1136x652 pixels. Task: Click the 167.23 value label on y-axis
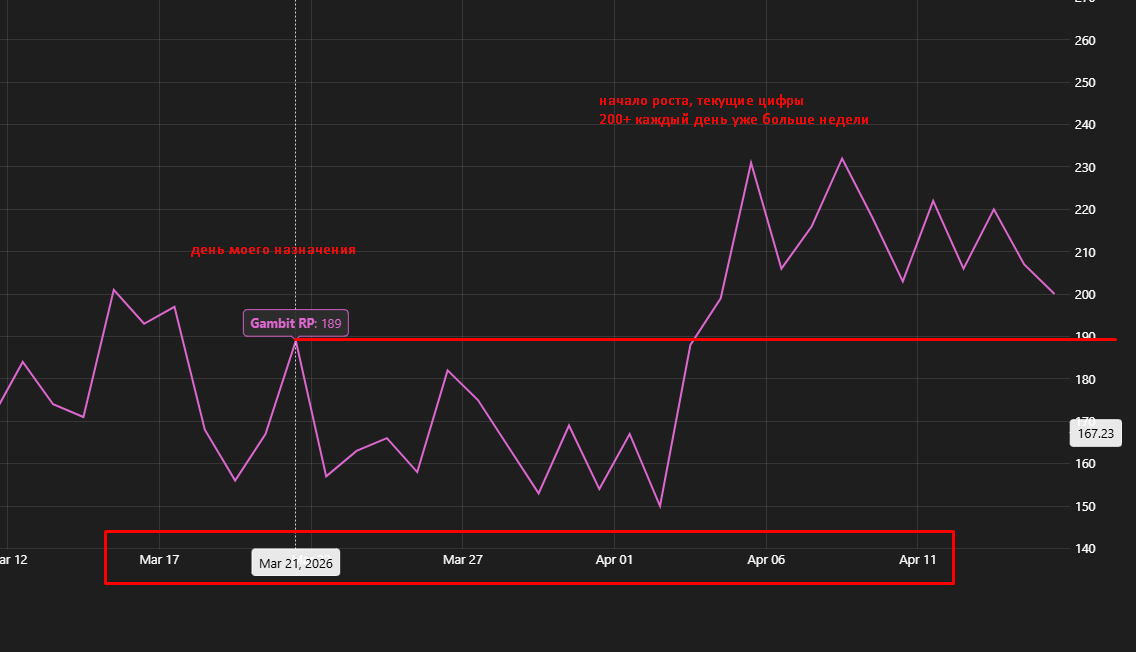pyautogui.click(x=1096, y=433)
